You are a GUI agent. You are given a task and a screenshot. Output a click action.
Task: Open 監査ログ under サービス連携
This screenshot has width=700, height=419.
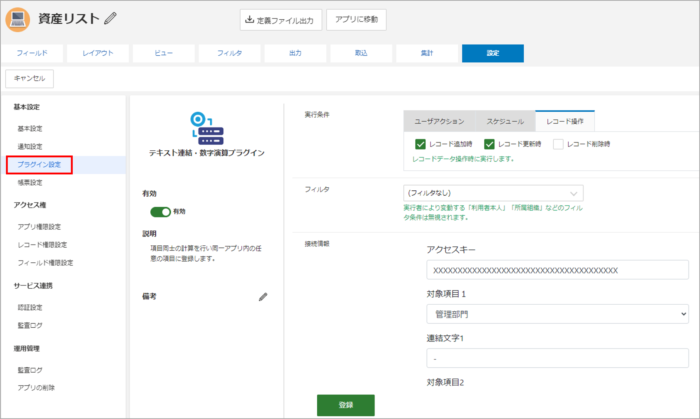click(30, 325)
